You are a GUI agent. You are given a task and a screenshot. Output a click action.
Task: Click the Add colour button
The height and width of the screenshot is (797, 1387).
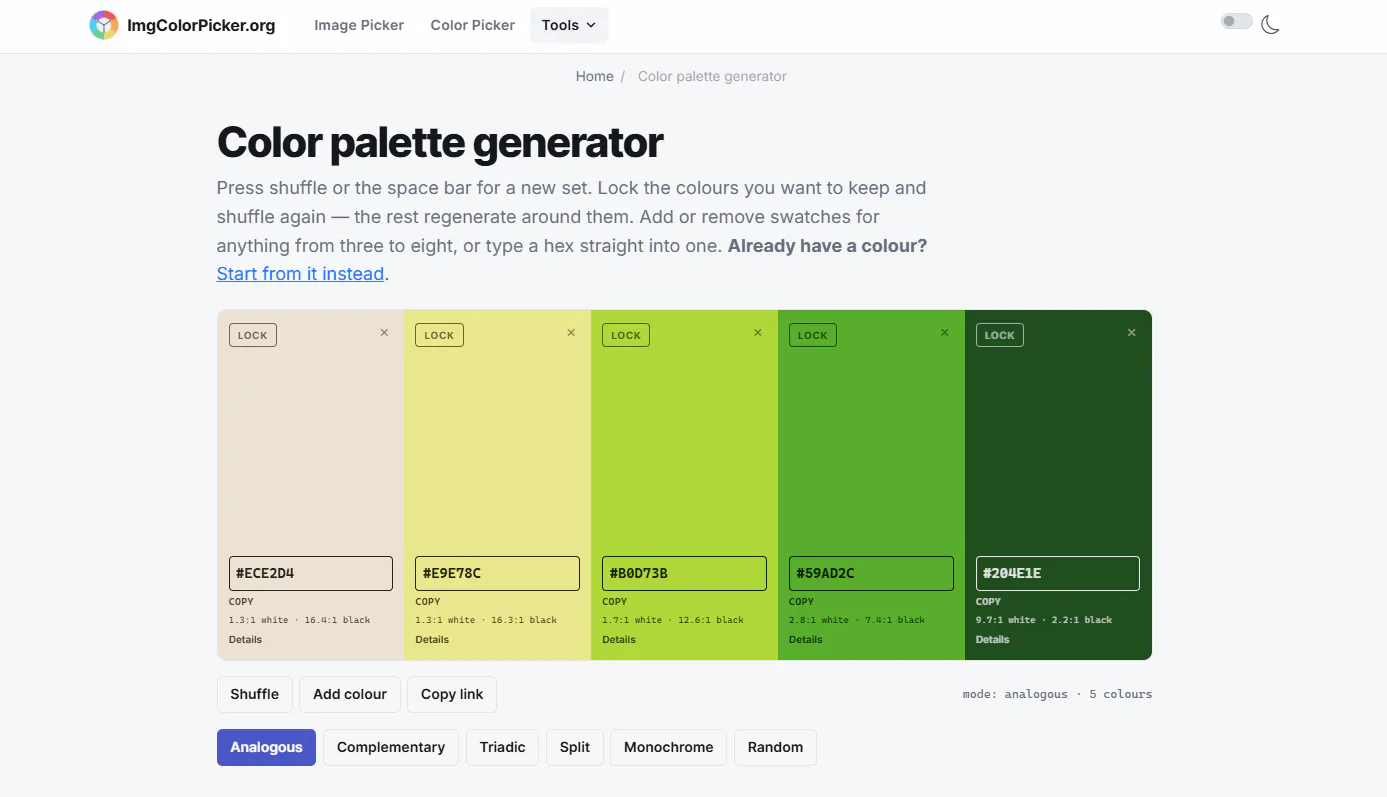(x=350, y=694)
